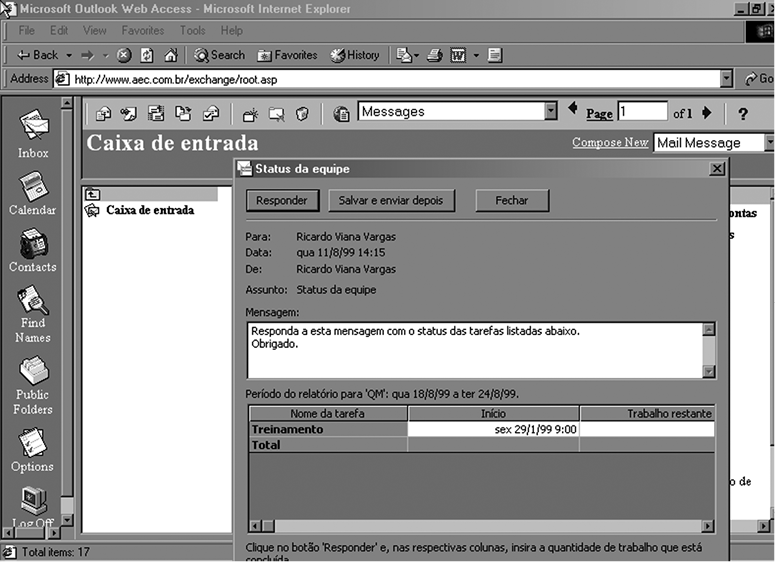Open the View menu
The height and width of the screenshot is (562, 775).
(94, 31)
